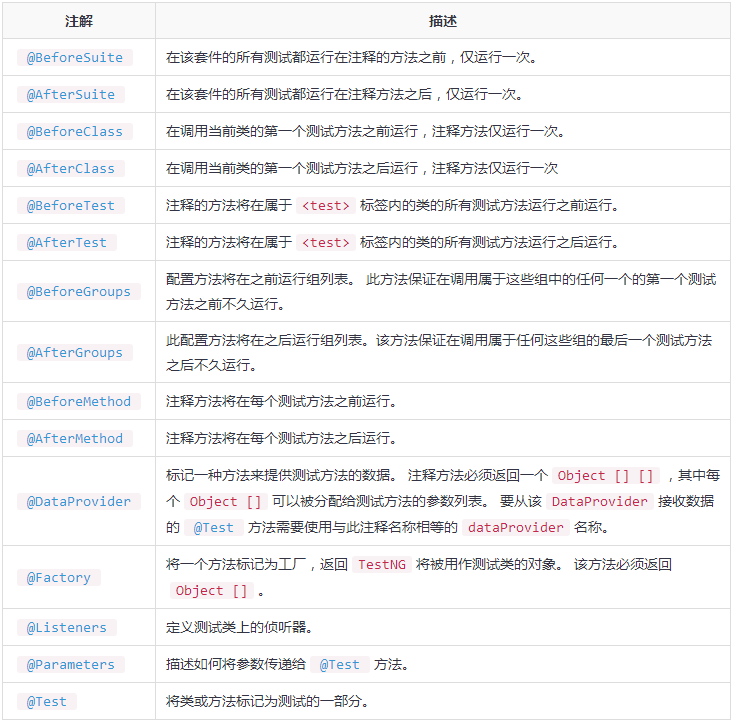Click the TestNG code in @Factory description
The width and height of the screenshot is (733, 723).
click(382, 565)
